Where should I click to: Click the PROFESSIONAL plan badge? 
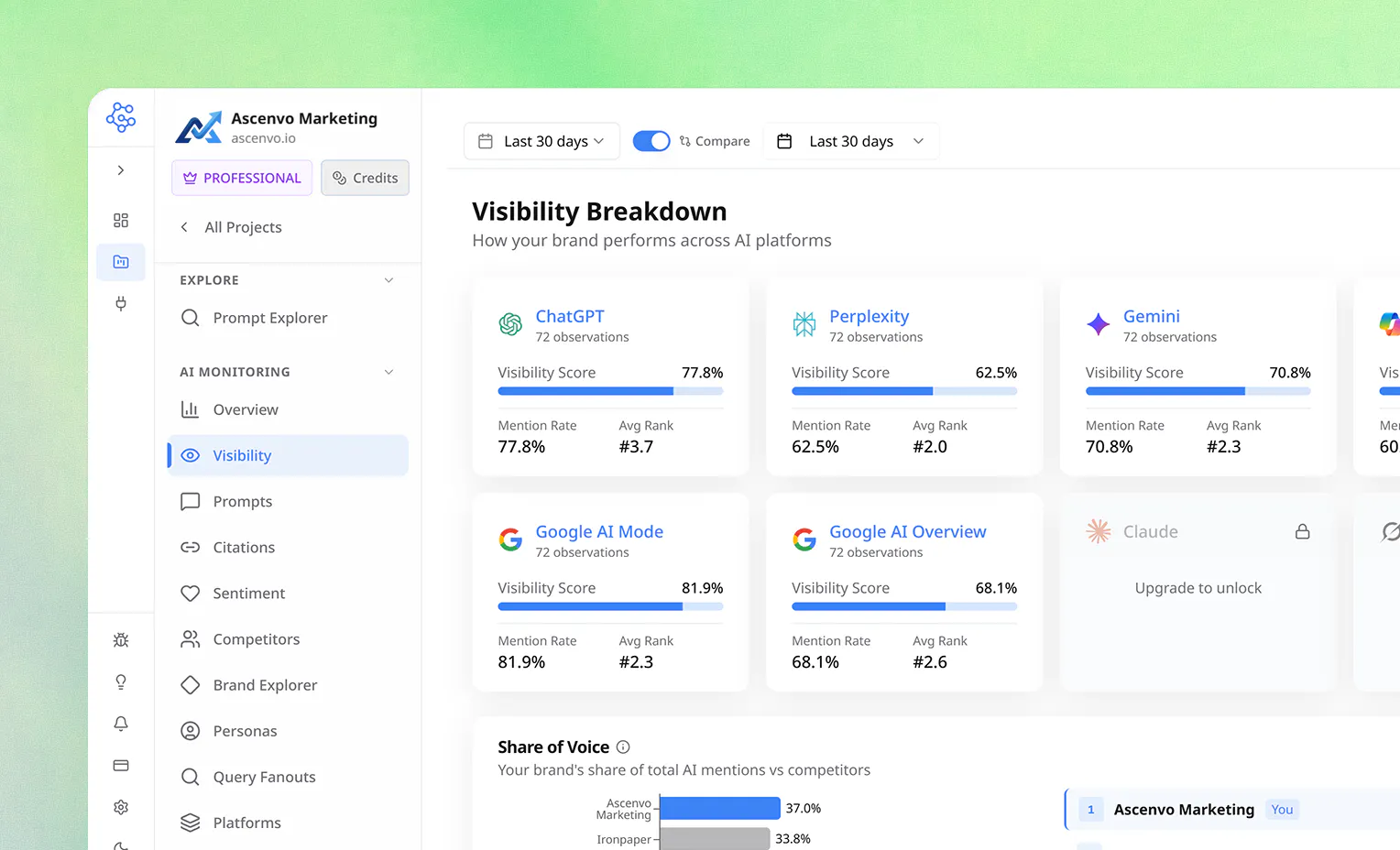pos(242,178)
